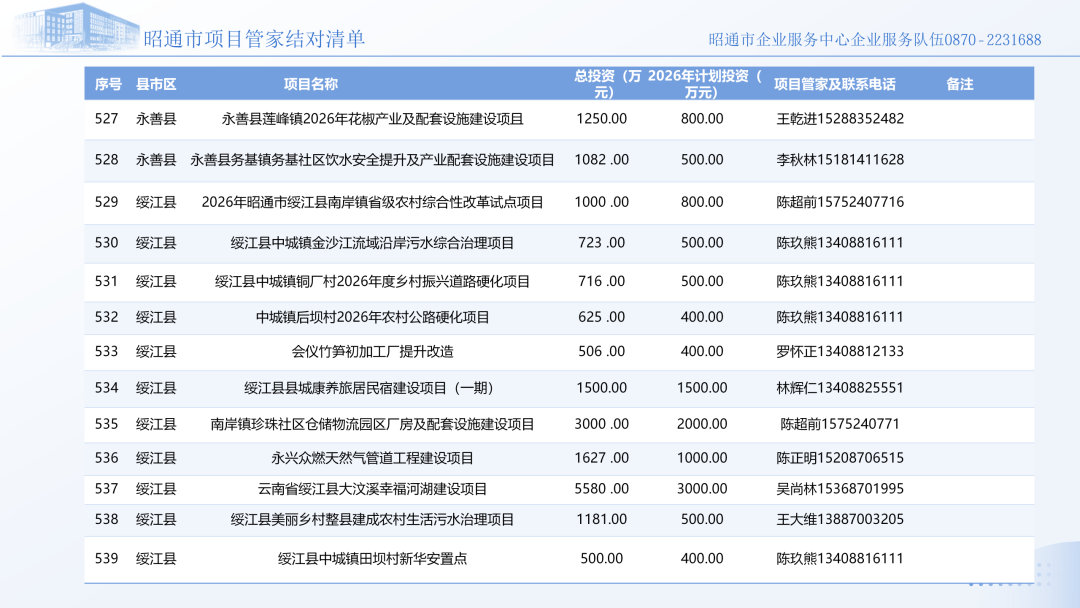The image size is (1080, 608).
Task: Click 永兴众燃天然气管道工程建设项目
Action: click(373, 459)
